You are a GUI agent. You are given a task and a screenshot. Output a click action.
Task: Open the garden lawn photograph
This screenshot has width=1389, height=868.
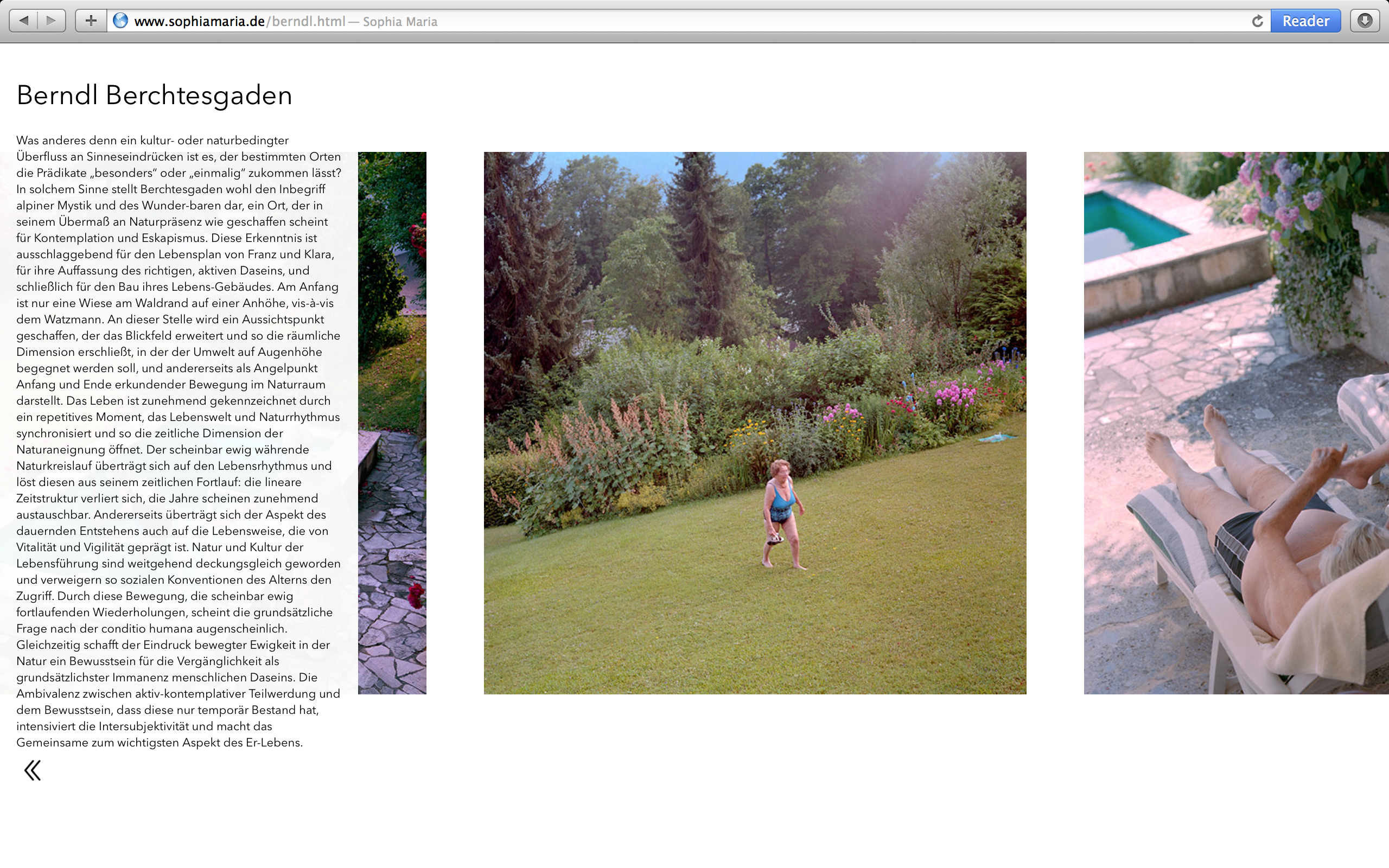(755, 423)
